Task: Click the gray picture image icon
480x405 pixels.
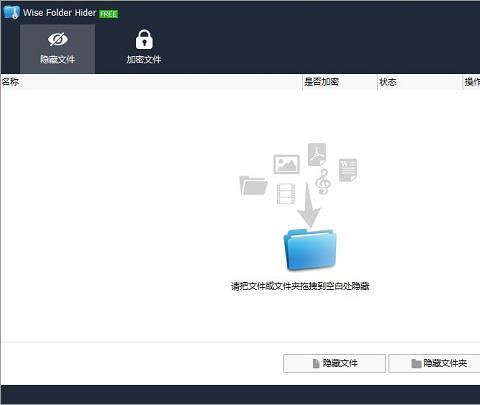Action: [x=286, y=164]
